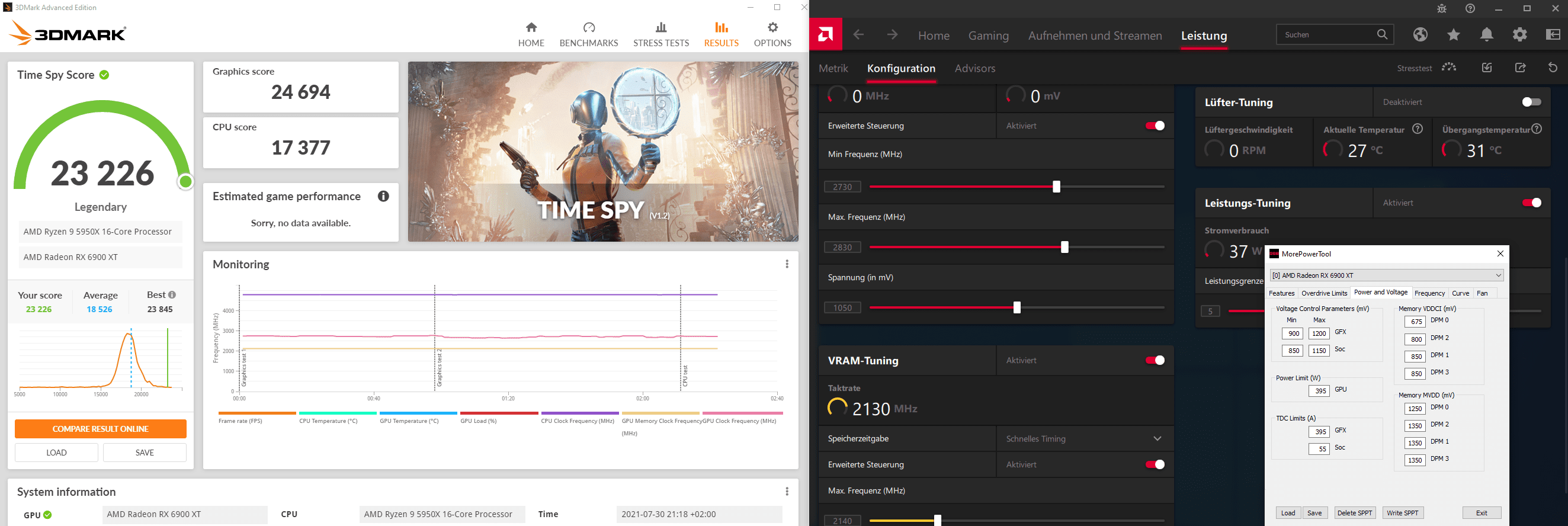Click the info icon beside Estimated game performance
Screen dimensions: 1568x526
coord(383,196)
